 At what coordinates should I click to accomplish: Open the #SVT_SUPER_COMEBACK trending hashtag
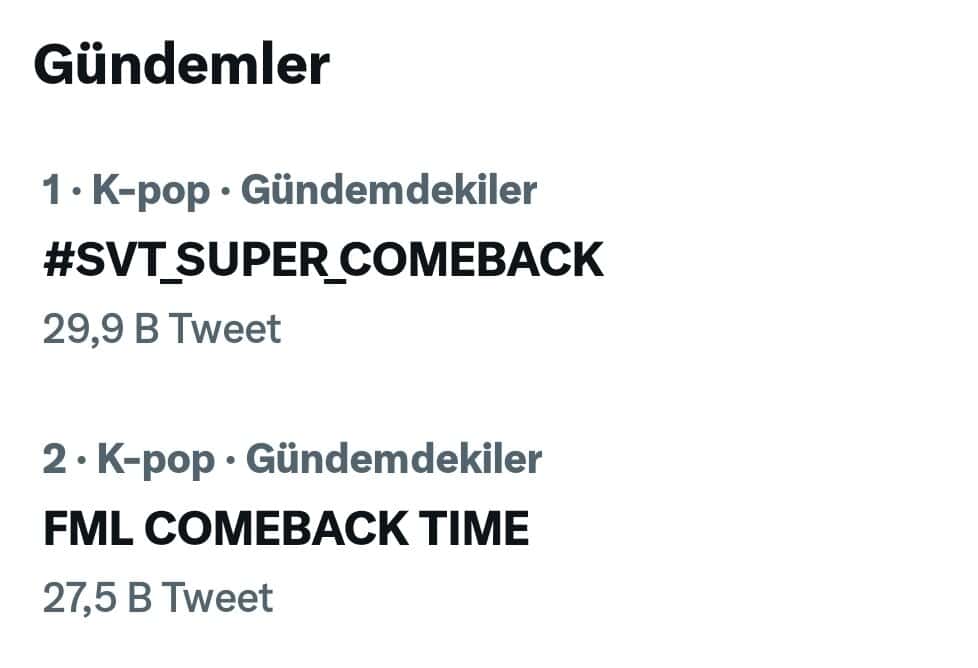[x=323, y=260]
